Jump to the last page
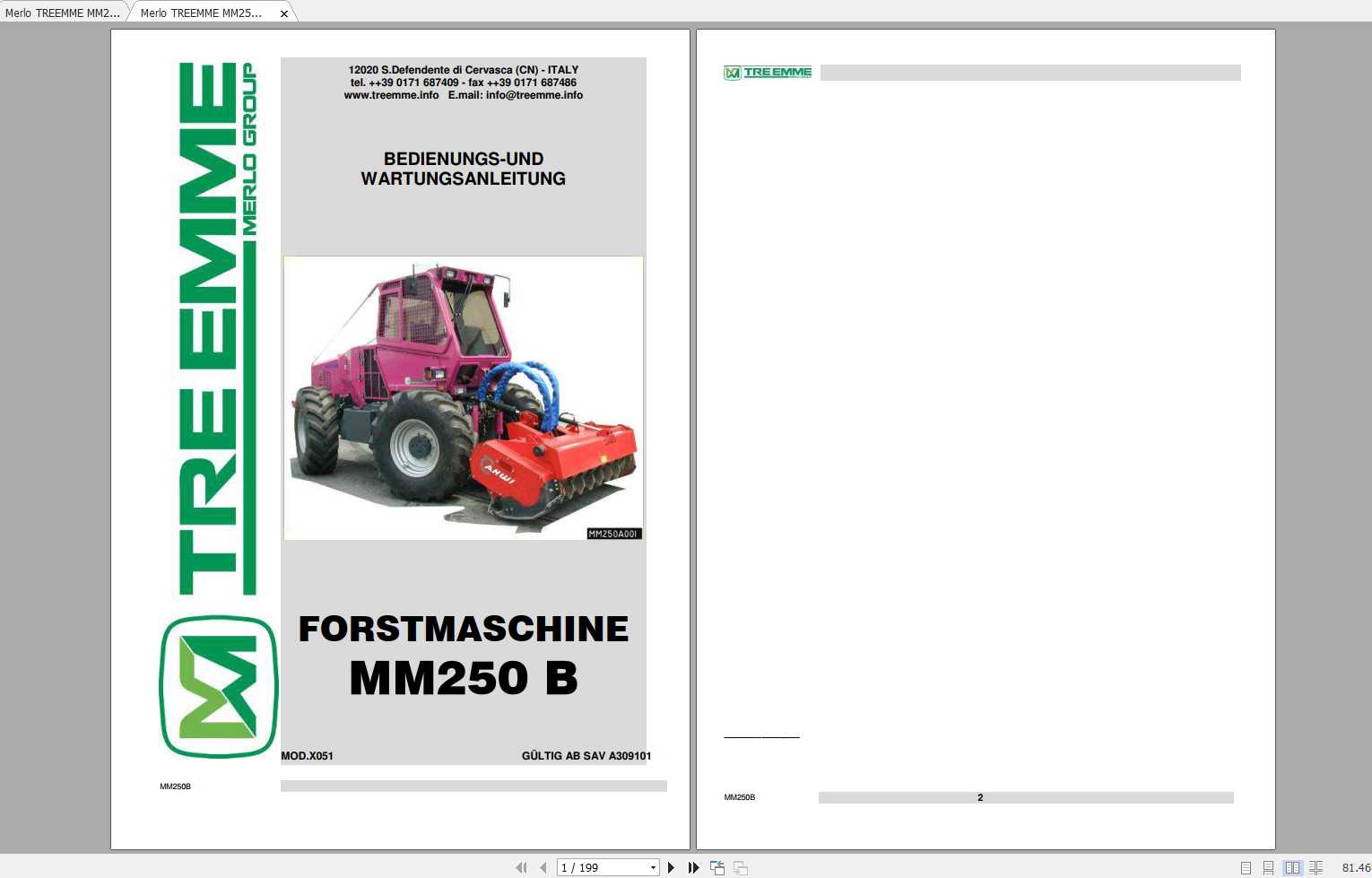1372x878 pixels. click(693, 867)
